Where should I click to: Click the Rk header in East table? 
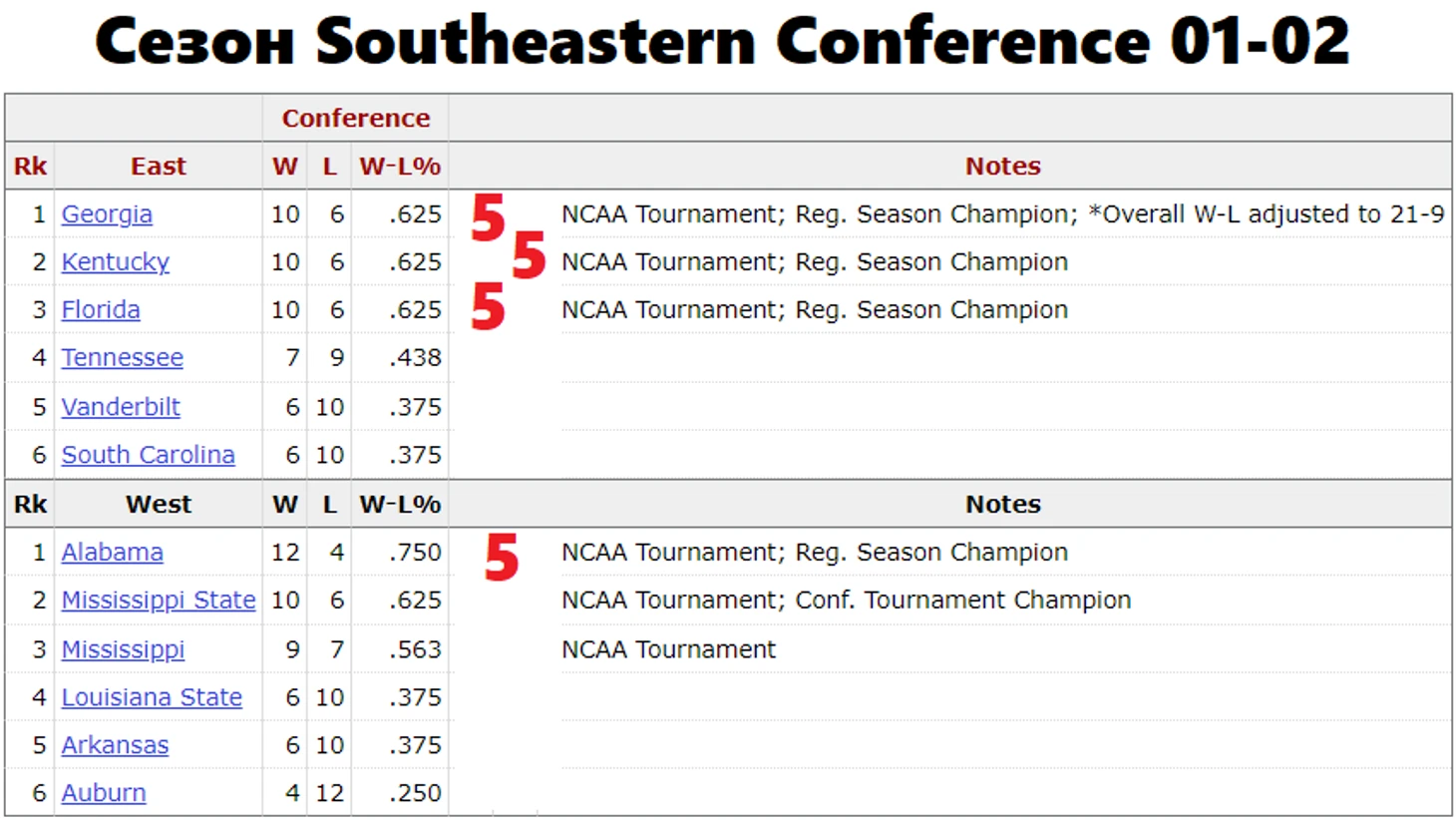point(30,167)
